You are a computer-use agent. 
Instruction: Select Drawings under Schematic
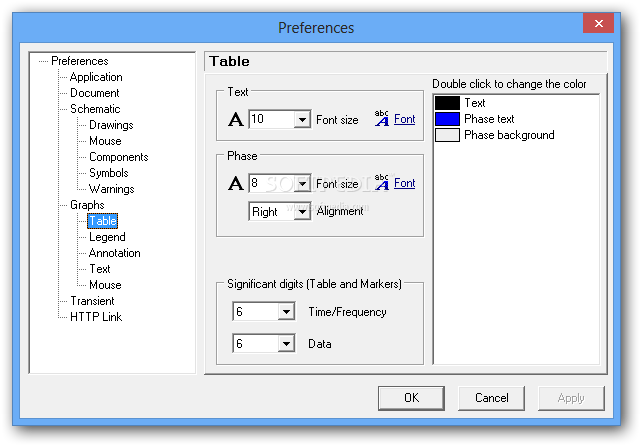pyautogui.click(x=111, y=125)
